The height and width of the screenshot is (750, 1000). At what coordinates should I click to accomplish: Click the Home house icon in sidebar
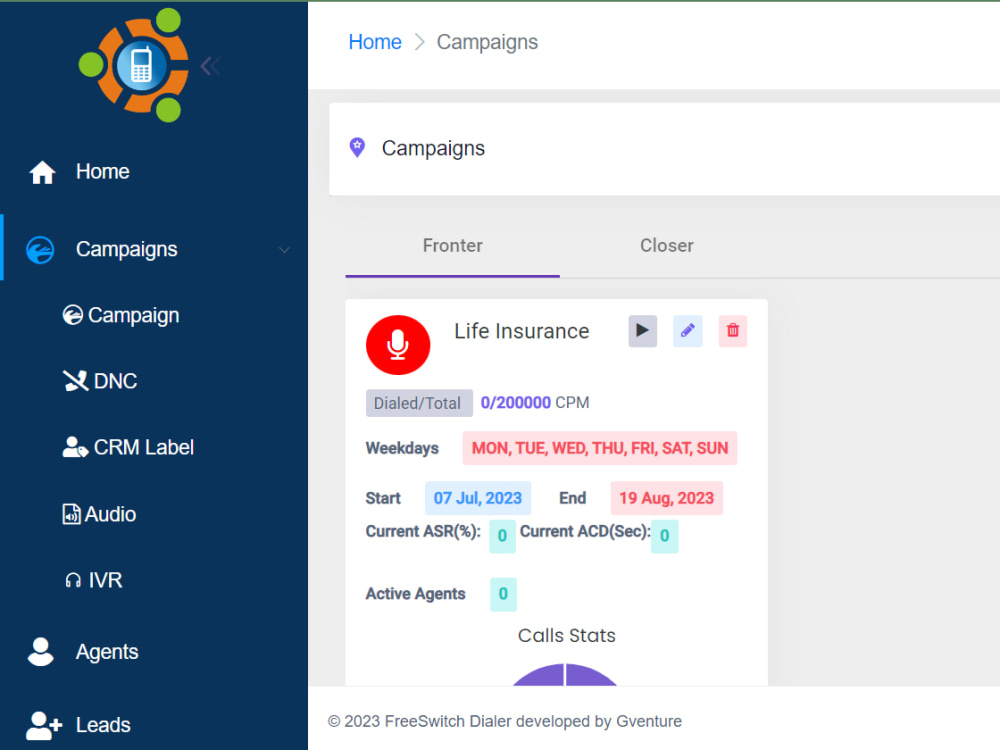tap(42, 170)
